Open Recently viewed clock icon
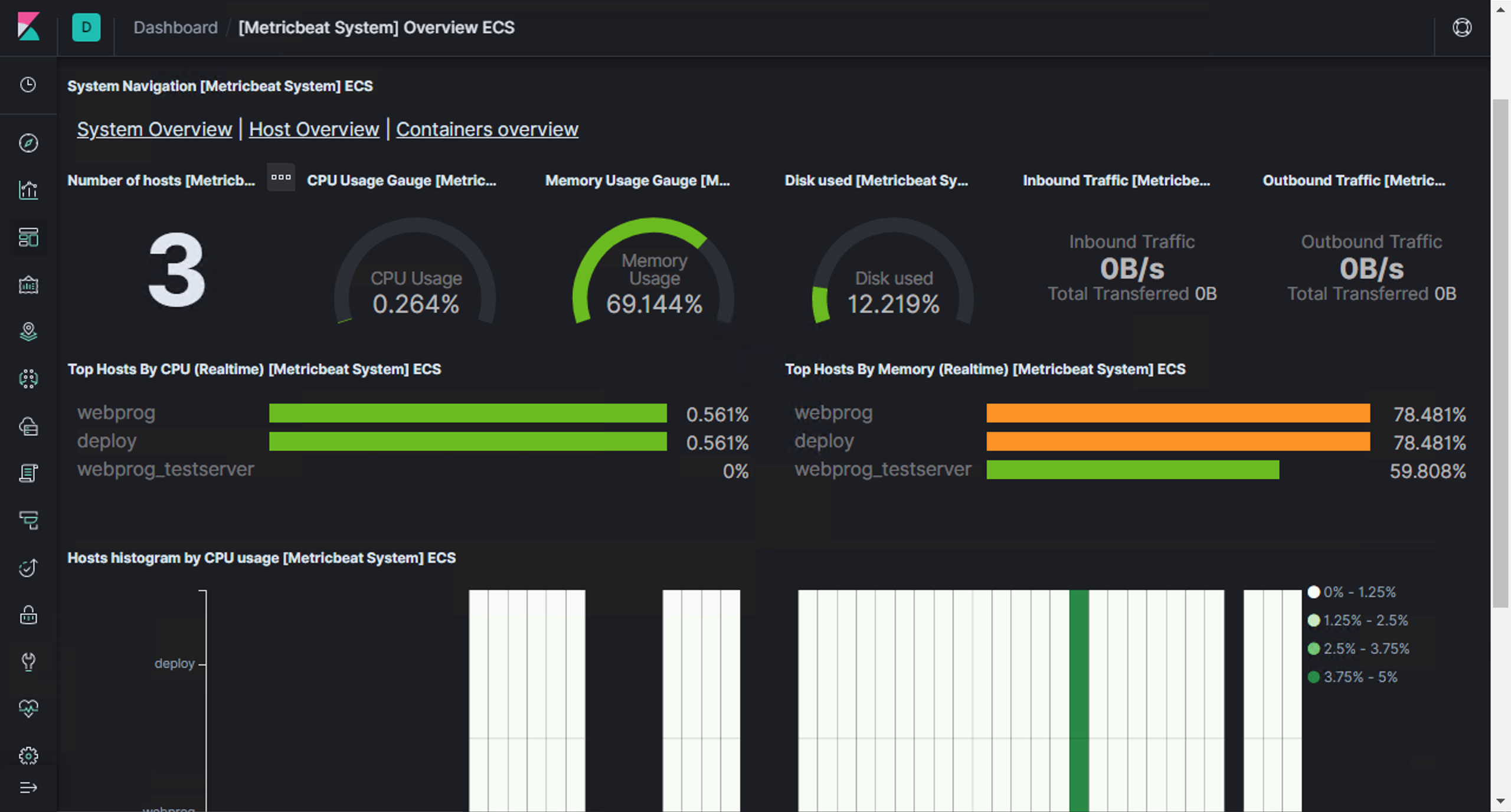The width and height of the screenshot is (1511, 812). [x=28, y=85]
